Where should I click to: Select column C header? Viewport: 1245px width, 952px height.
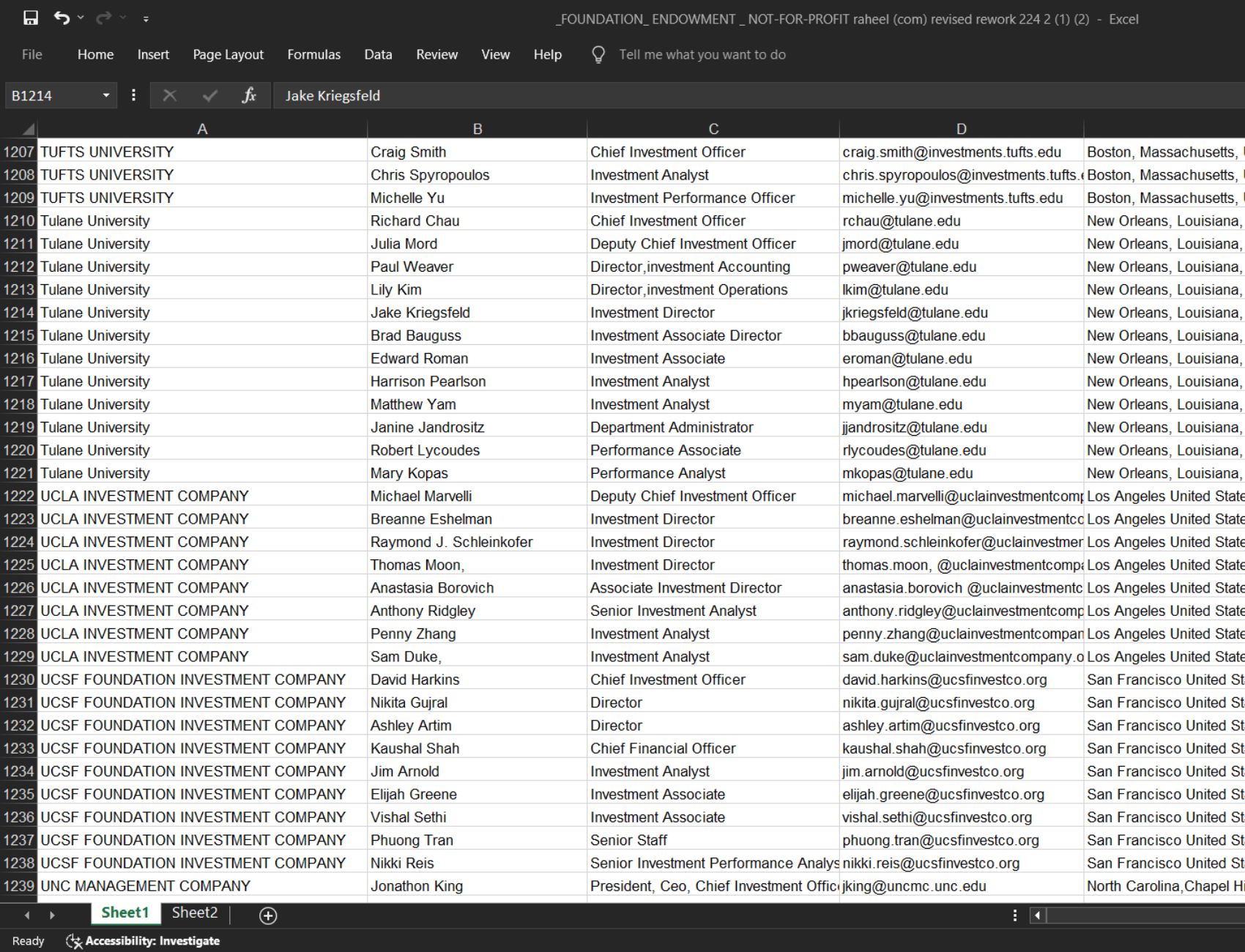pos(713,129)
